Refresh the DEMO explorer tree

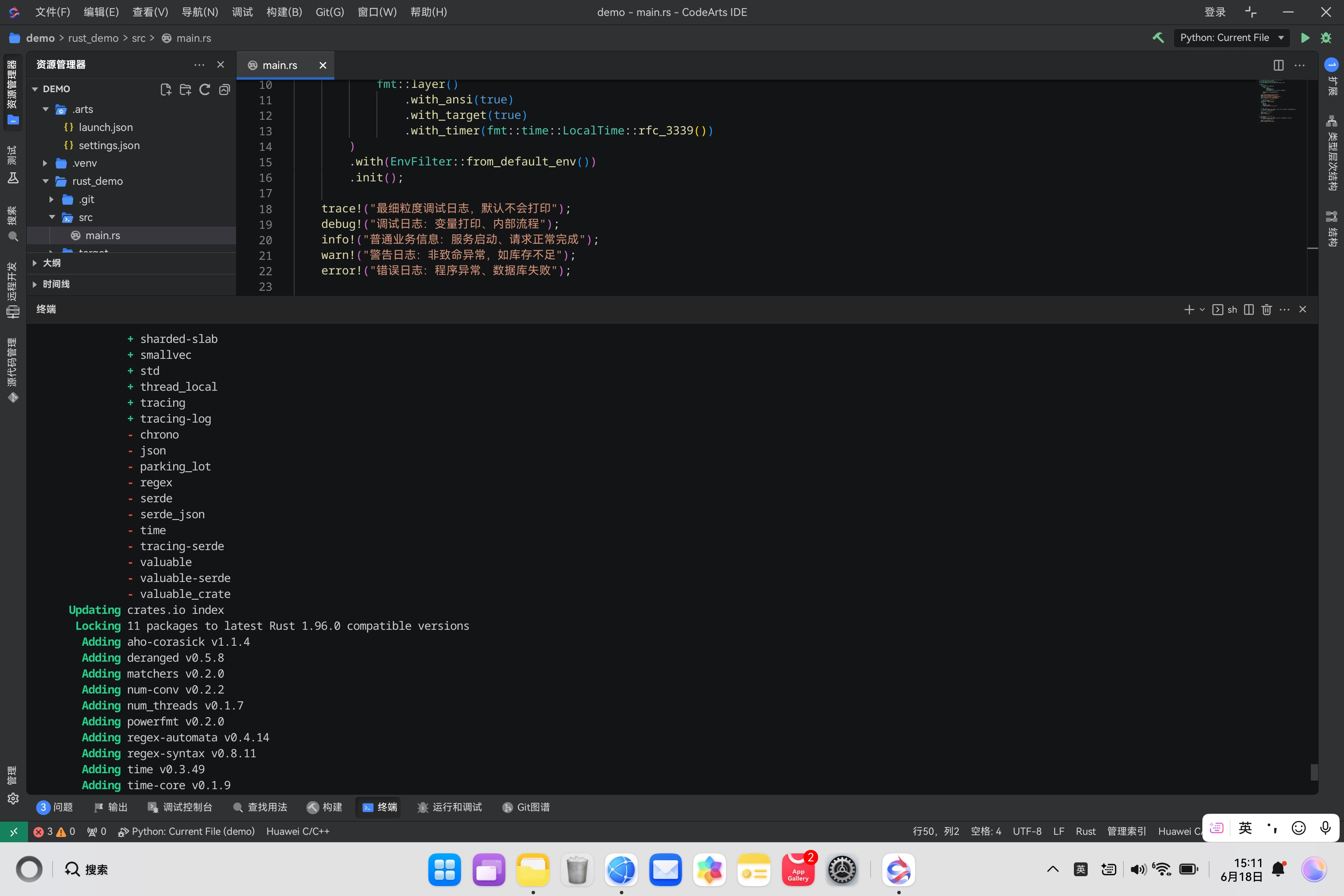pos(205,89)
